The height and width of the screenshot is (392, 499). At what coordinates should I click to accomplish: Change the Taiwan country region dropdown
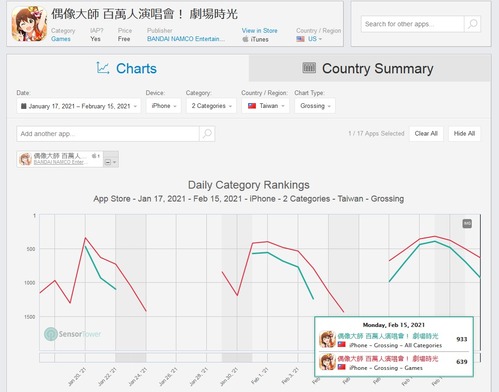[x=266, y=106]
